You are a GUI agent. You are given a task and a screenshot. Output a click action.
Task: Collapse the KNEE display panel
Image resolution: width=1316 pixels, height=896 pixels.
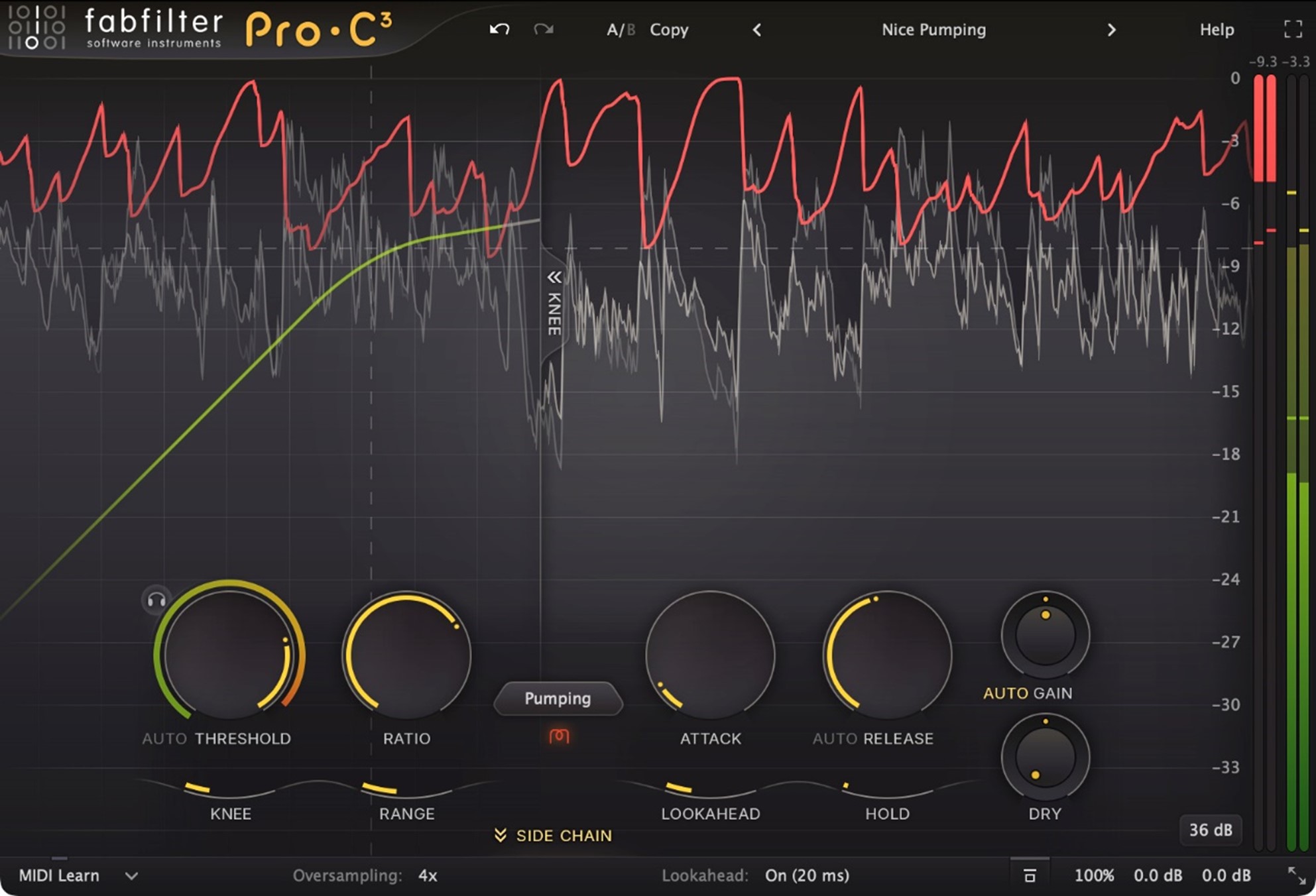point(554,277)
